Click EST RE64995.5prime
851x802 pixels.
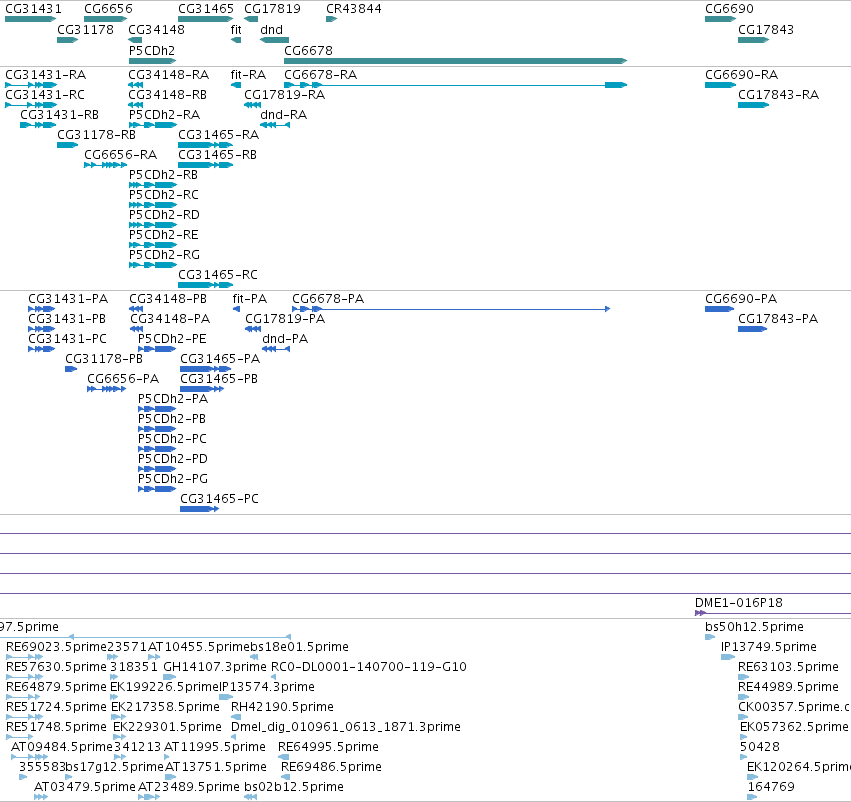(x=328, y=747)
